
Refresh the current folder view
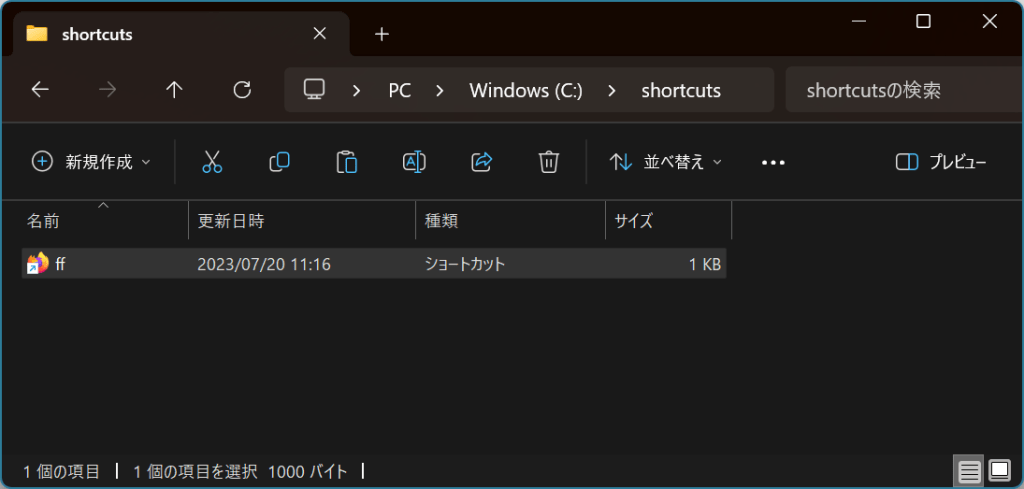[x=241, y=90]
